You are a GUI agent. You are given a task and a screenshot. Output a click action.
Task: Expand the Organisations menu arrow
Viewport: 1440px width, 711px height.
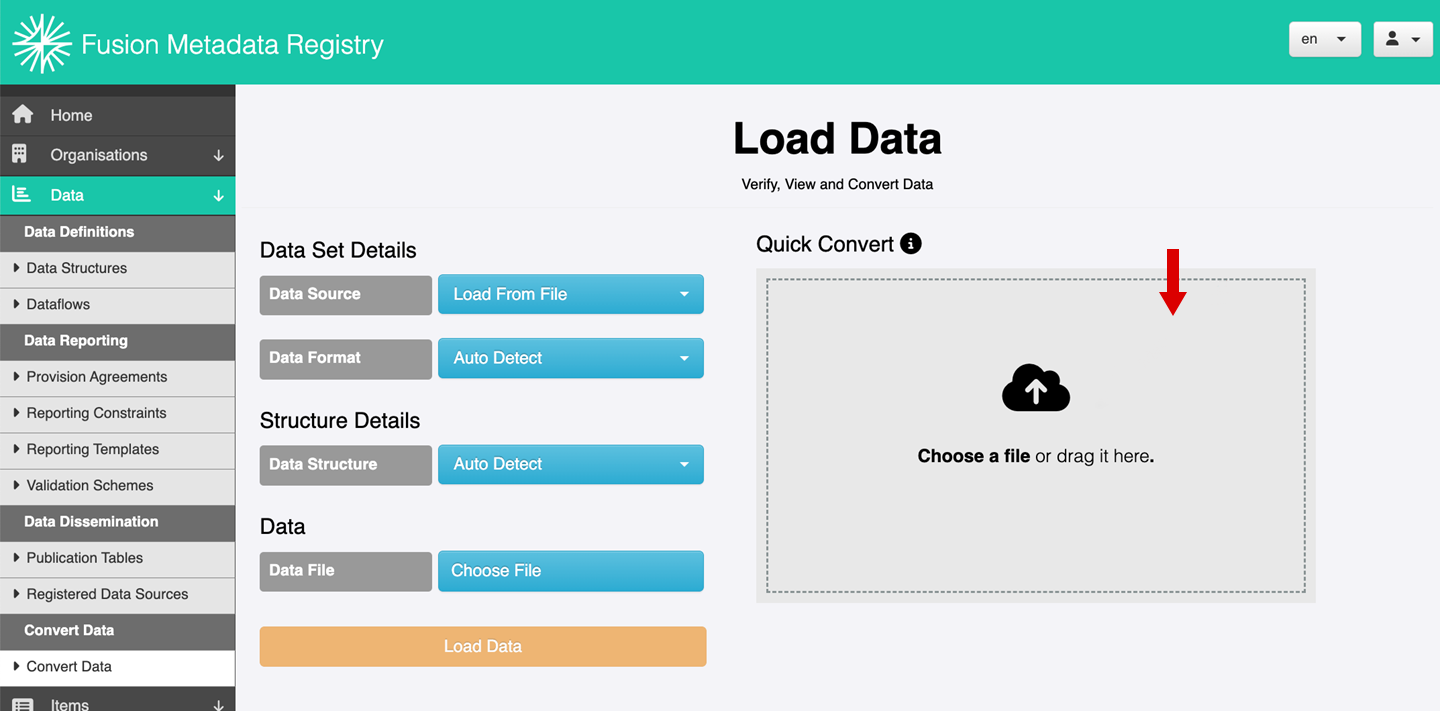pyautogui.click(x=218, y=156)
